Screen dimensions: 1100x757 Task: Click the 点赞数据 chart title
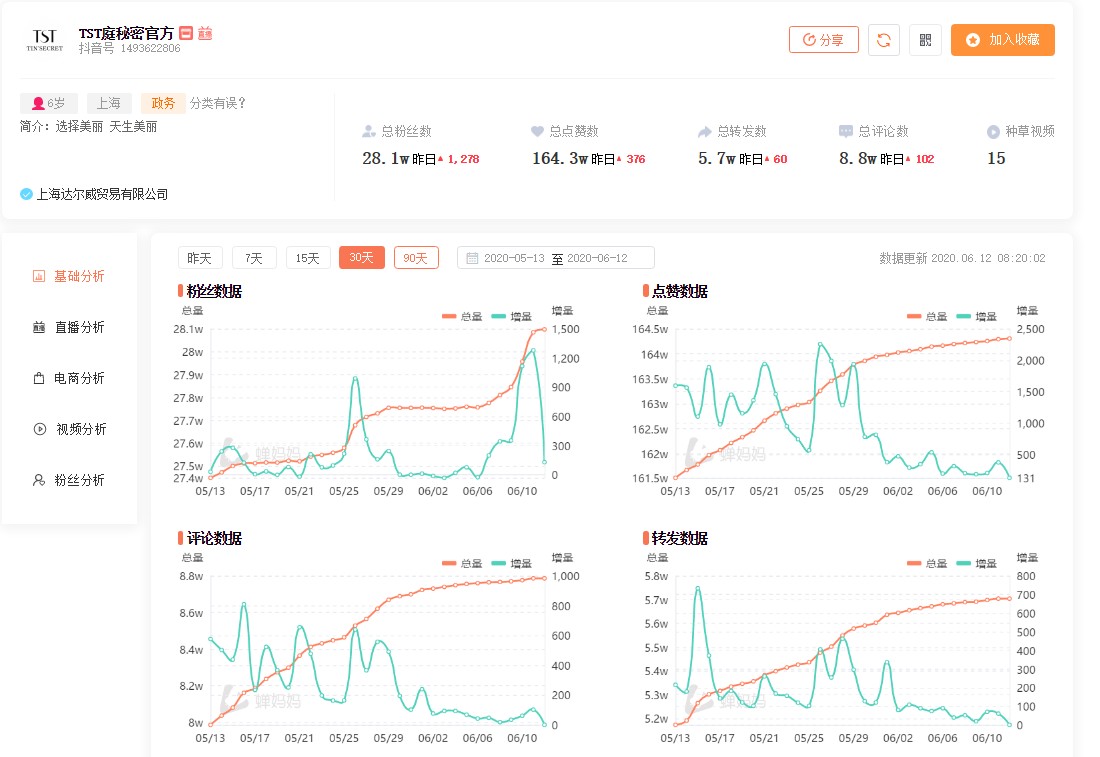tap(680, 291)
